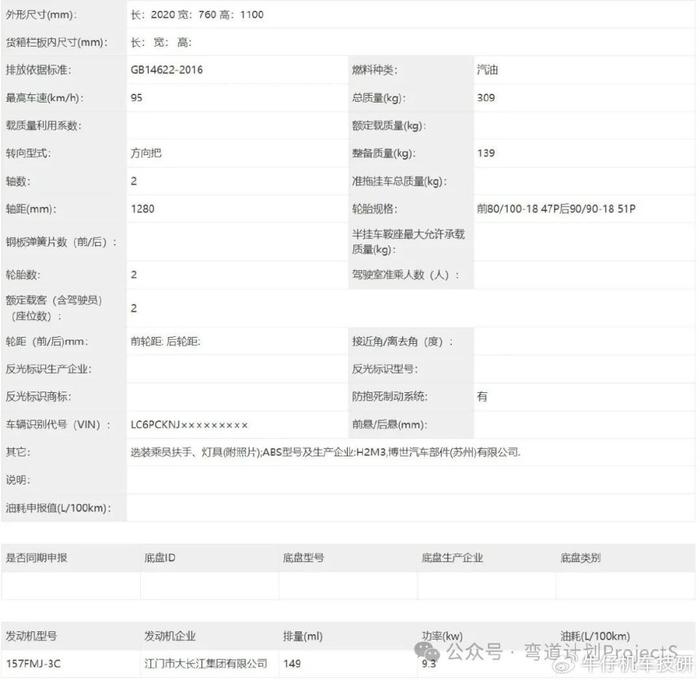The height and width of the screenshot is (680, 700).
Task: Click the 驾驶室准乘人数 (人) label
Action: [x=405, y=275]
